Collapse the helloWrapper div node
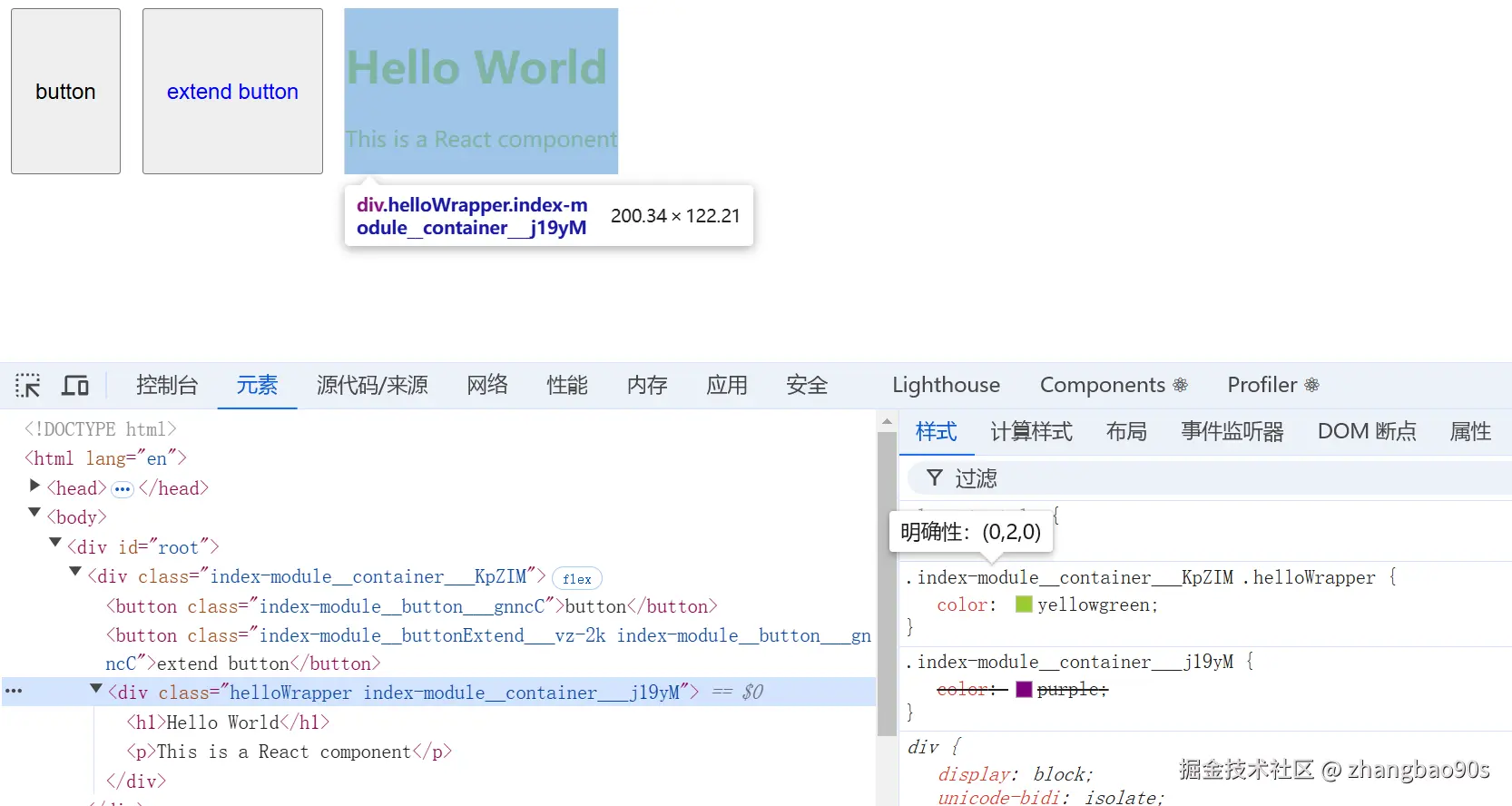Viewport: 1512px width, 806px height. click(96, 689)
